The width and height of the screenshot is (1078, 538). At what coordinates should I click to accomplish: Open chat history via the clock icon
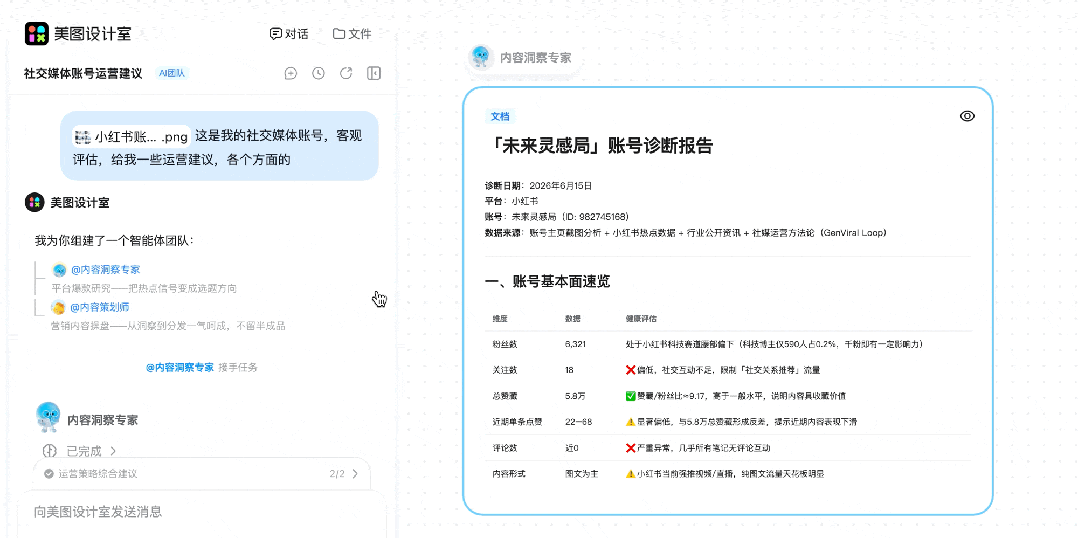pyautogui.click(x=318, y=74)
